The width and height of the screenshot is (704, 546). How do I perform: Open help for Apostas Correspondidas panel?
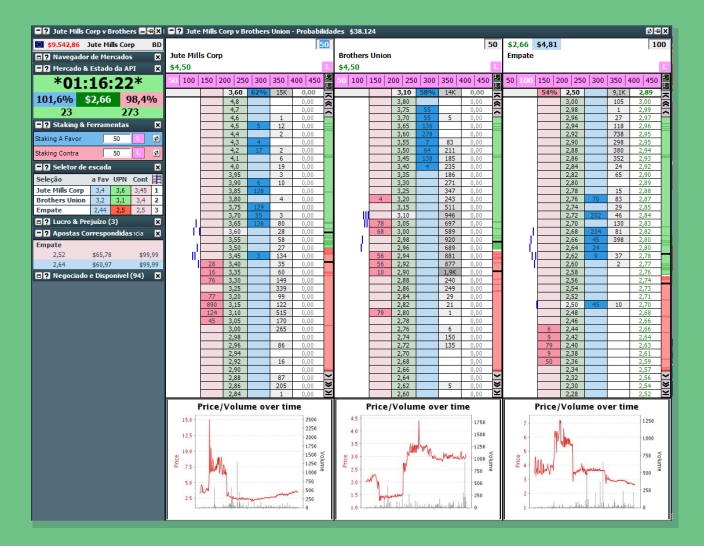(x=46, y=233)
